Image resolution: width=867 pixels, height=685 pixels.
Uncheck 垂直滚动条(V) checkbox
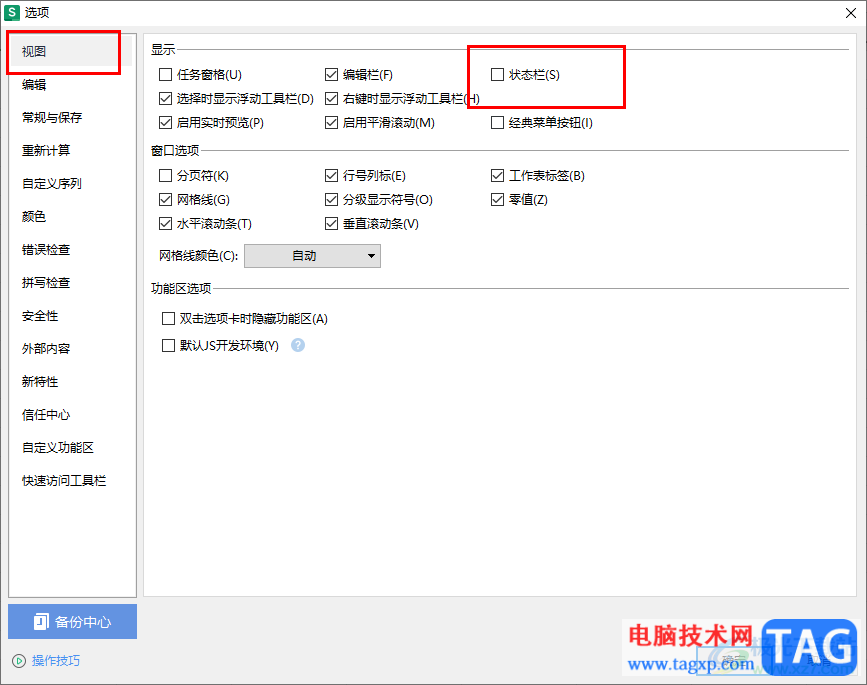pyautogui.click(x=331, y=223)
